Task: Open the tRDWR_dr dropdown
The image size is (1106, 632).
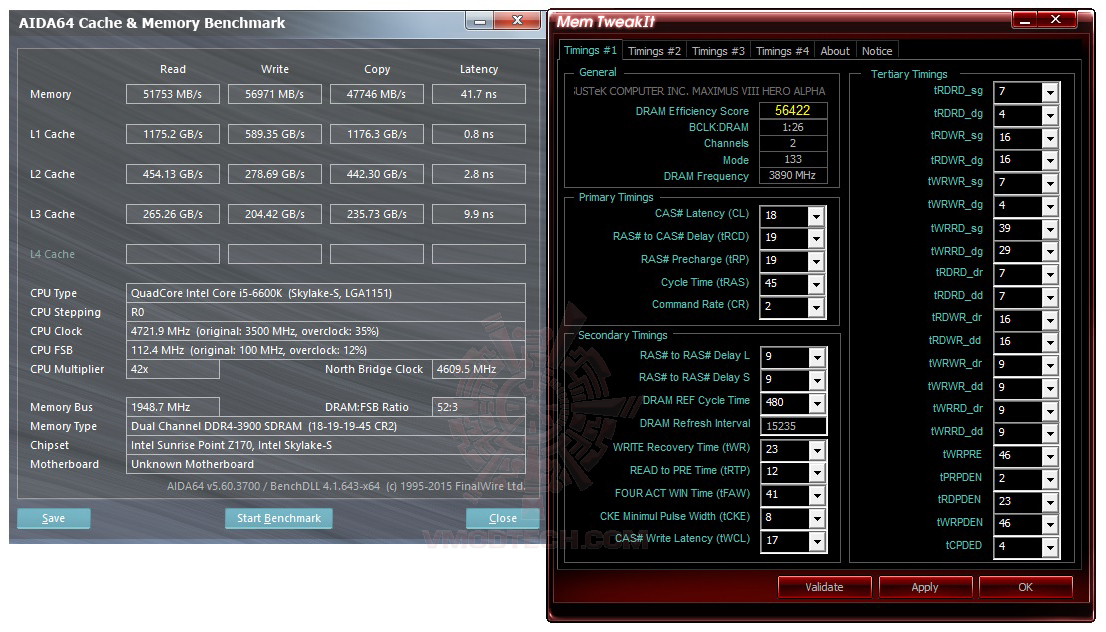Action: (x=1050, y=320)
